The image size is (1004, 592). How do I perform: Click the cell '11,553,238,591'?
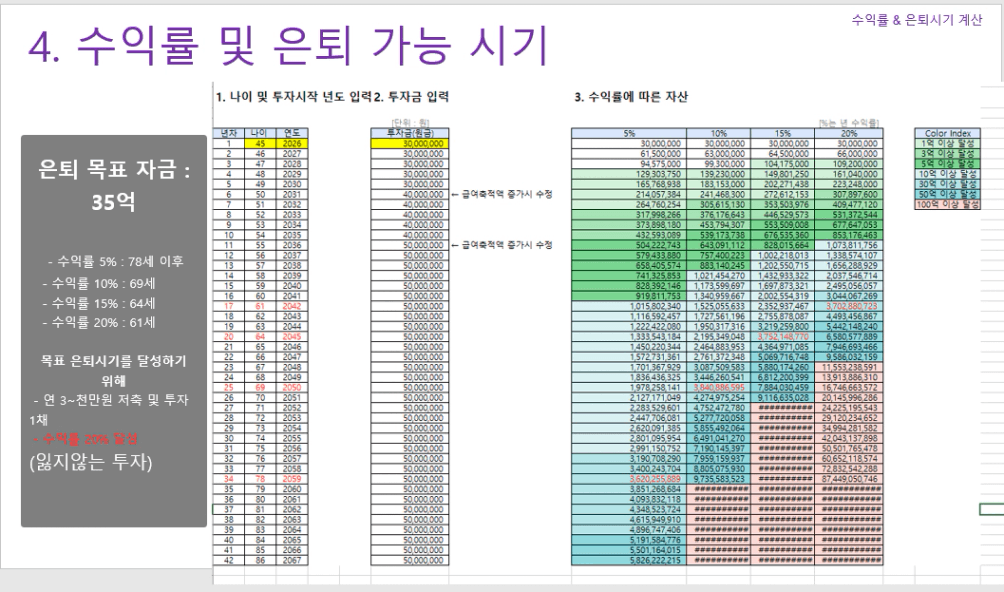(x=849, y=367)
